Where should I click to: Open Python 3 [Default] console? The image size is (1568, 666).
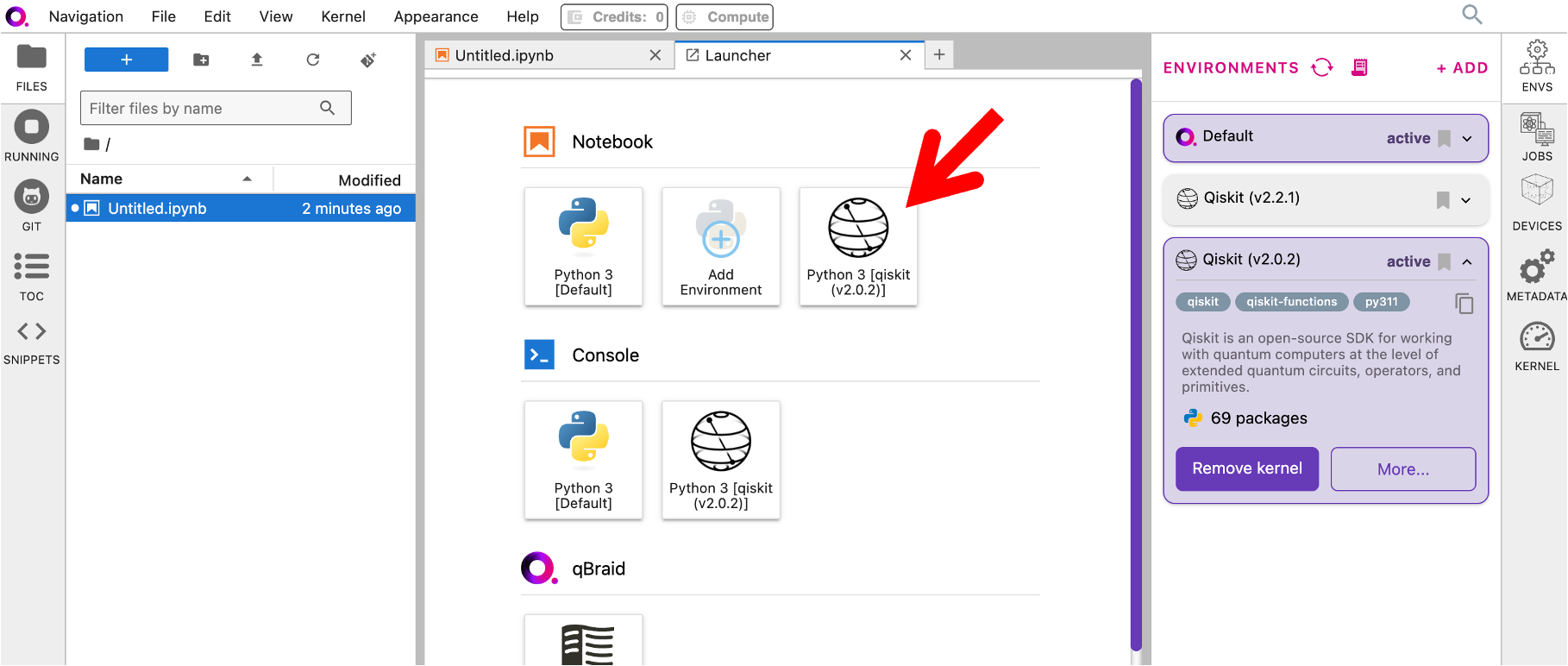(x=584, y=460)
